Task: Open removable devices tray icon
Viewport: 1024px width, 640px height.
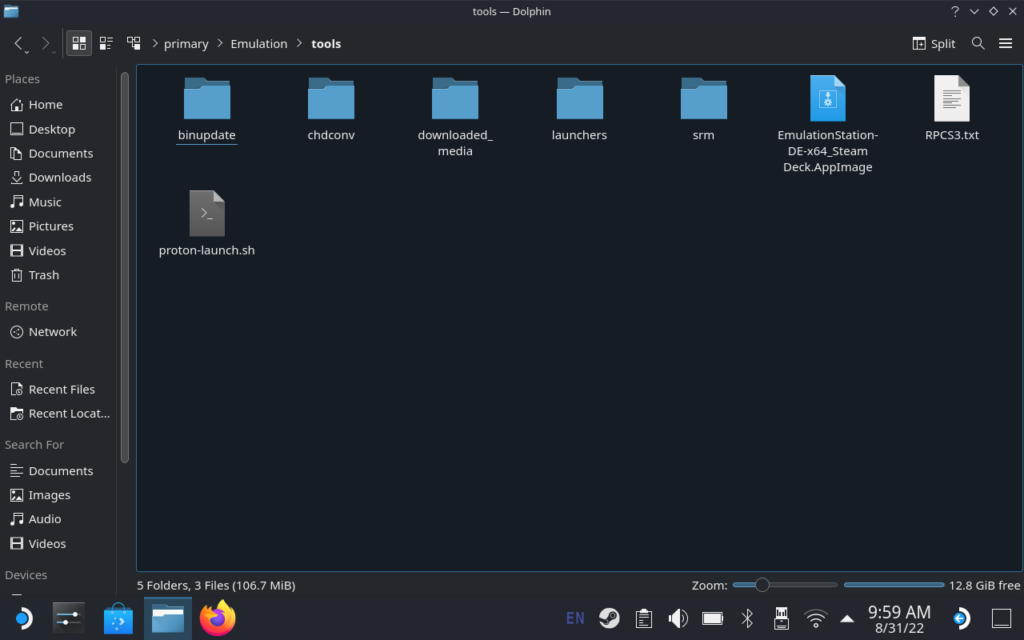Action: [x=781, y=618]
